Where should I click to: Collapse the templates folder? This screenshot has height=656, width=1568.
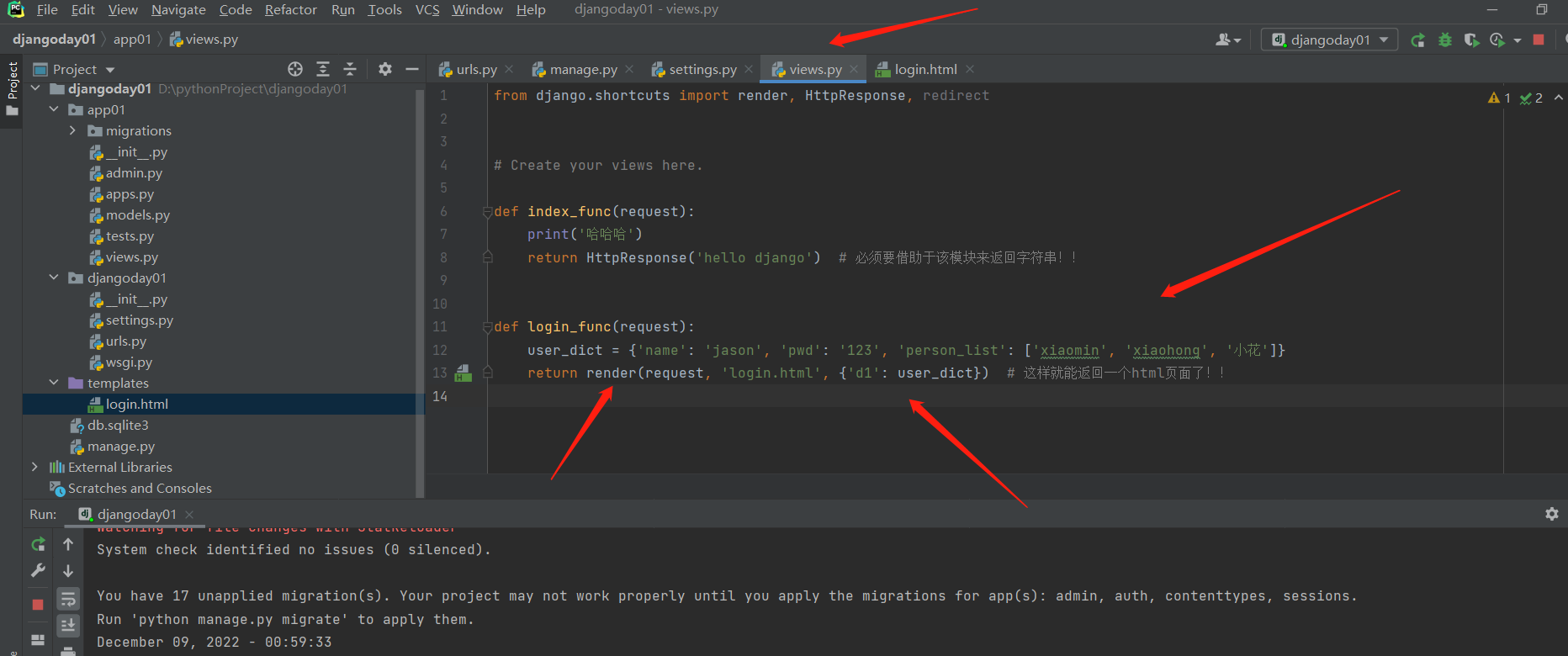click(54, 383)
